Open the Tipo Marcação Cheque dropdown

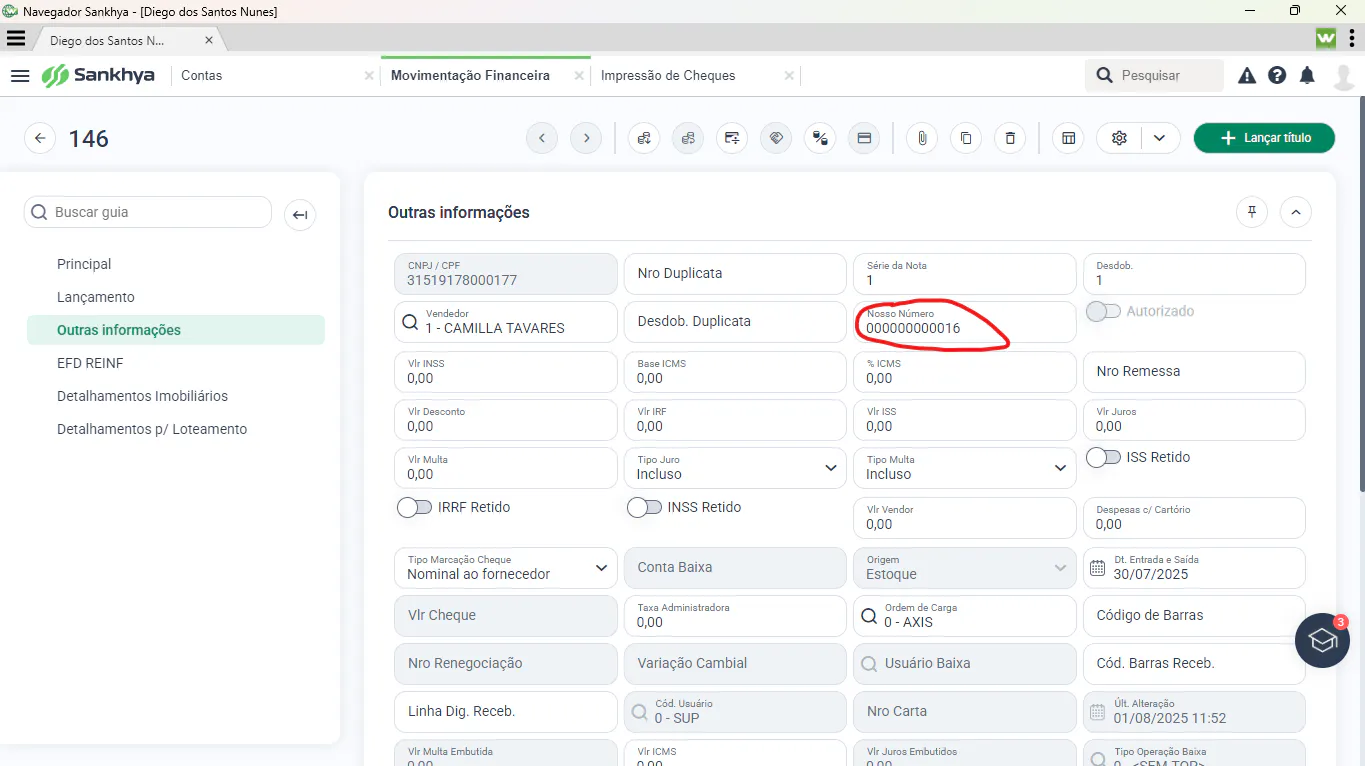(505, 568)
